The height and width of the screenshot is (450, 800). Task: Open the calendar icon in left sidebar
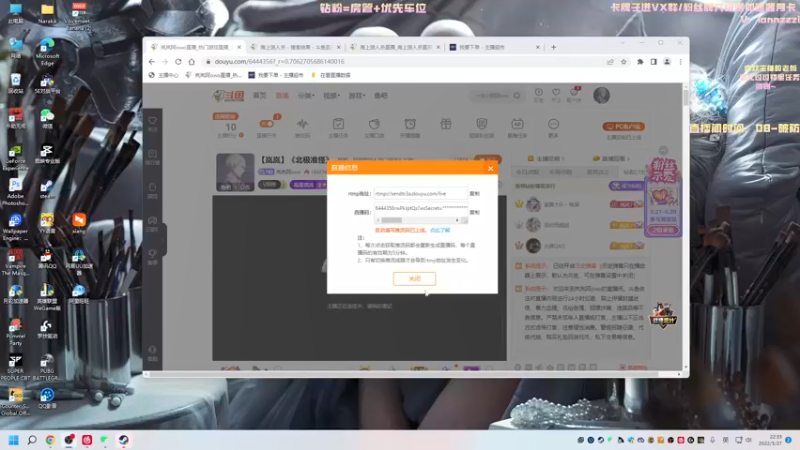click(x=153, y=156)
